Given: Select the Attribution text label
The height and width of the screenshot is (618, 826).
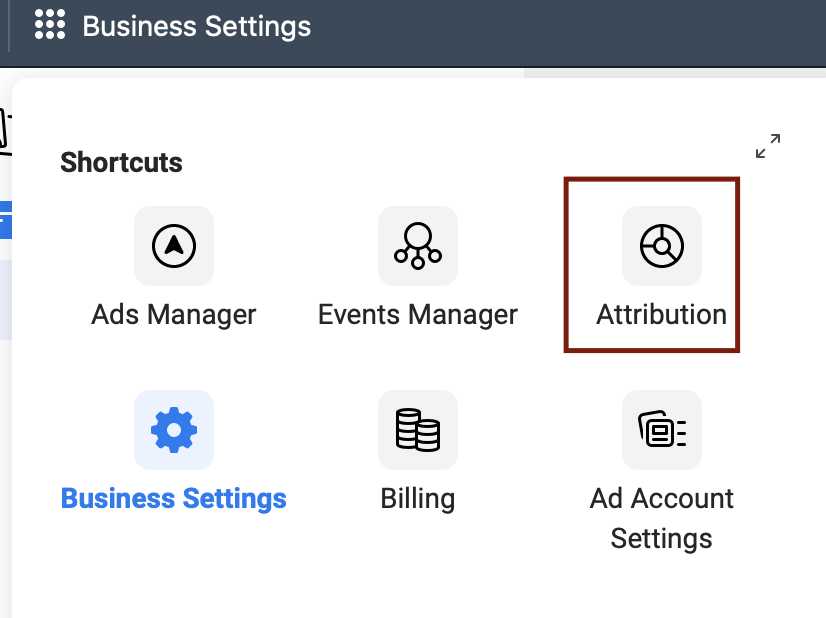Looking at the screenshot, I should click(662, 314).
